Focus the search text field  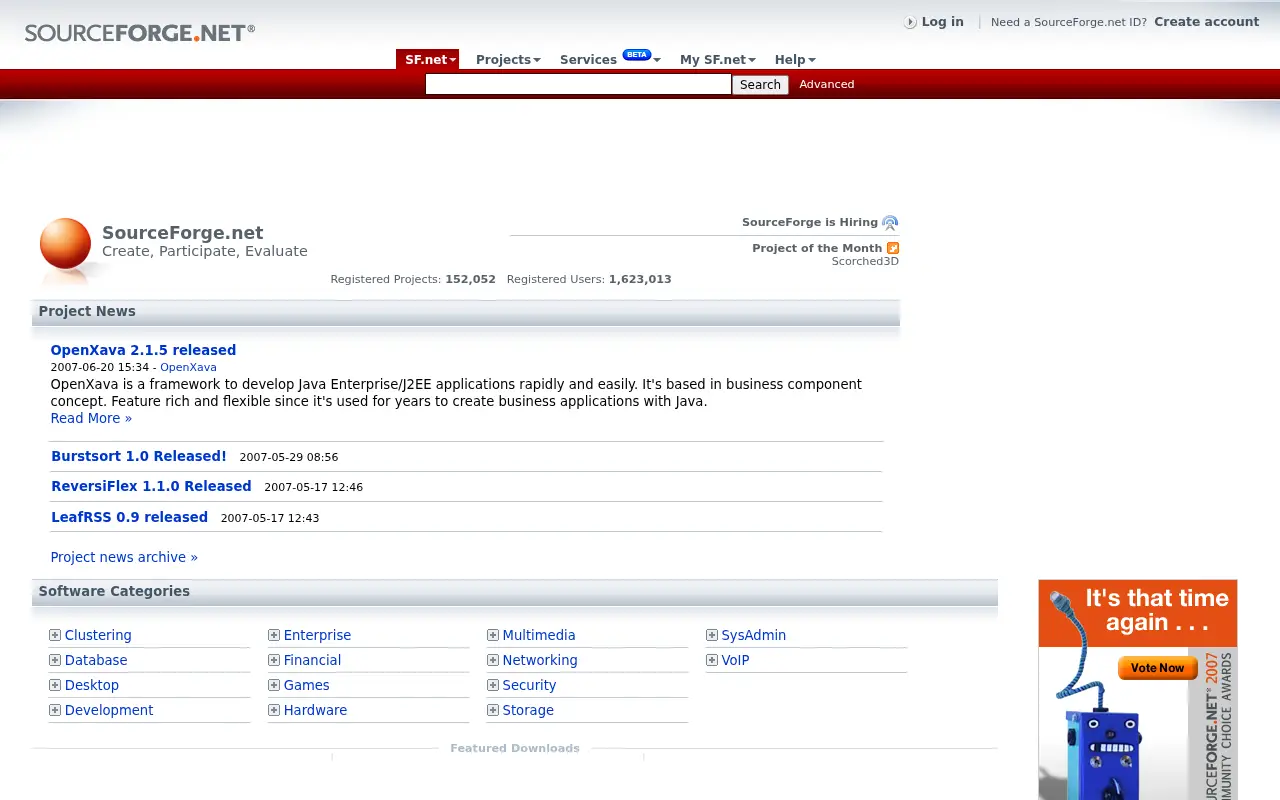(x=578, y=85)
